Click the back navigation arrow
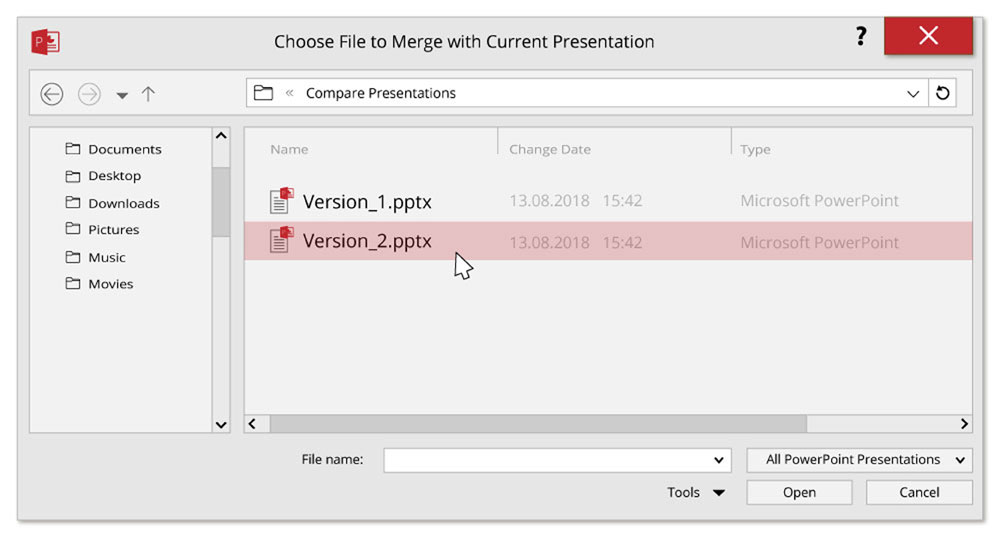 tap(52, 94)
